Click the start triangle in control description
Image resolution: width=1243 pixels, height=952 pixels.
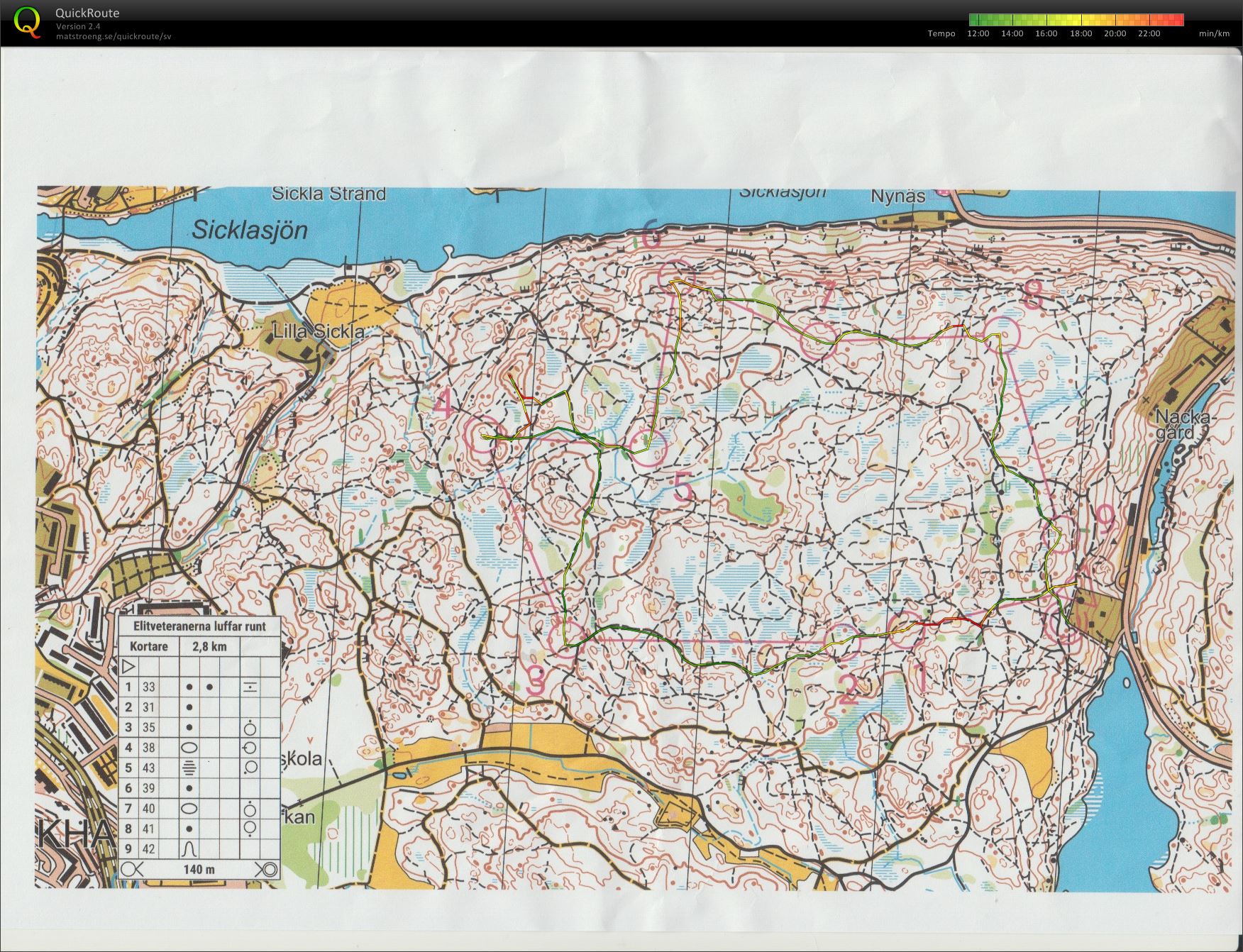pyautogui.click(x=128, y=666)
